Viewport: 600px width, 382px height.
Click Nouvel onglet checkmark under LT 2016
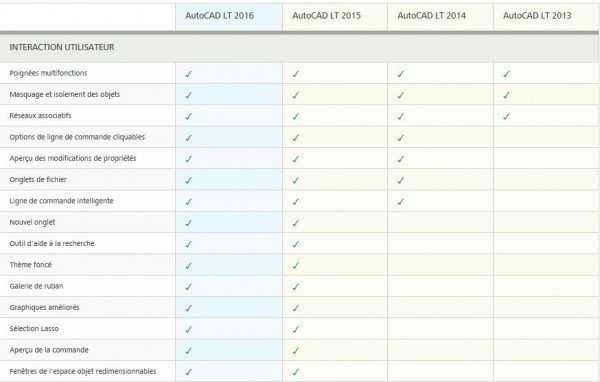[x=188, y=223]
